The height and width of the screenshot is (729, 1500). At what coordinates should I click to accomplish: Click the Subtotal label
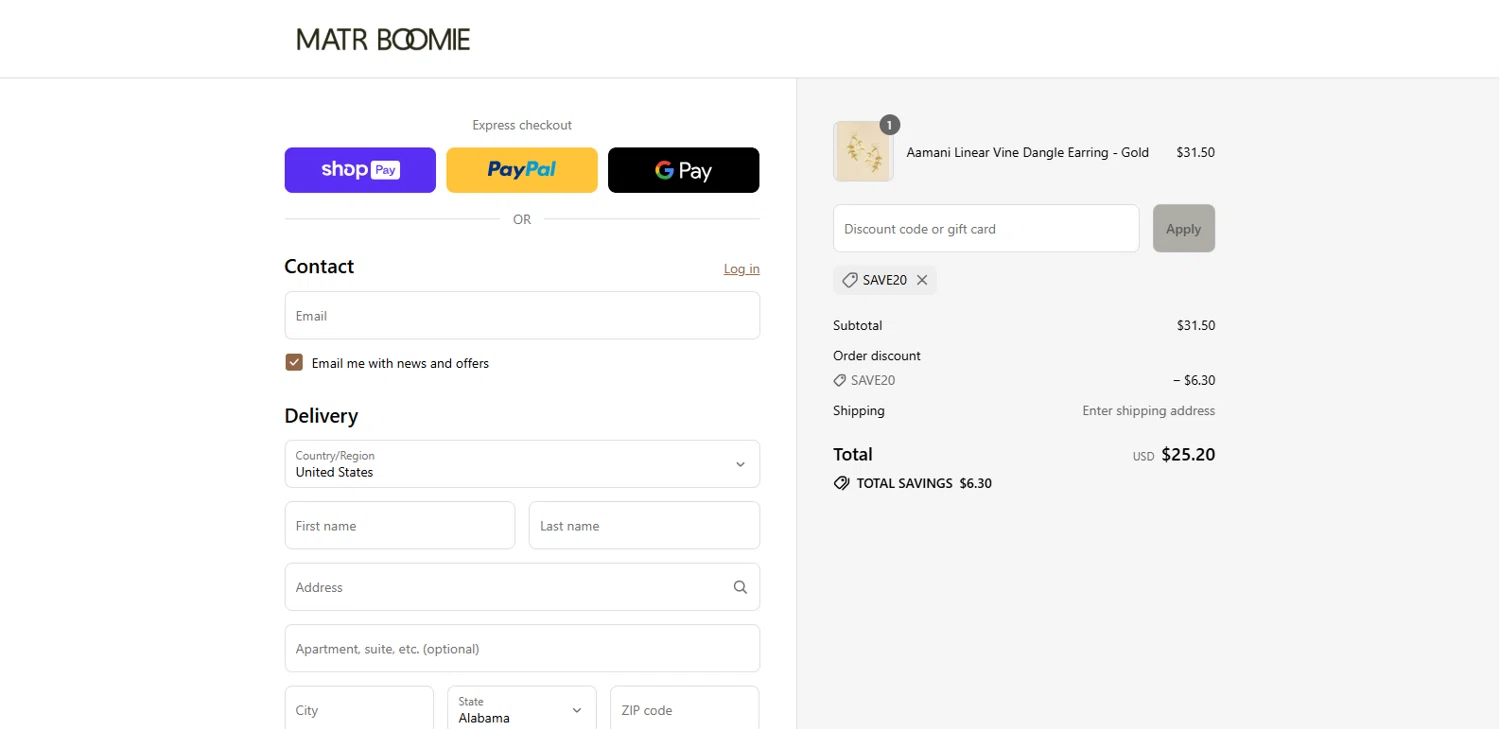click(x=857, y=325)
